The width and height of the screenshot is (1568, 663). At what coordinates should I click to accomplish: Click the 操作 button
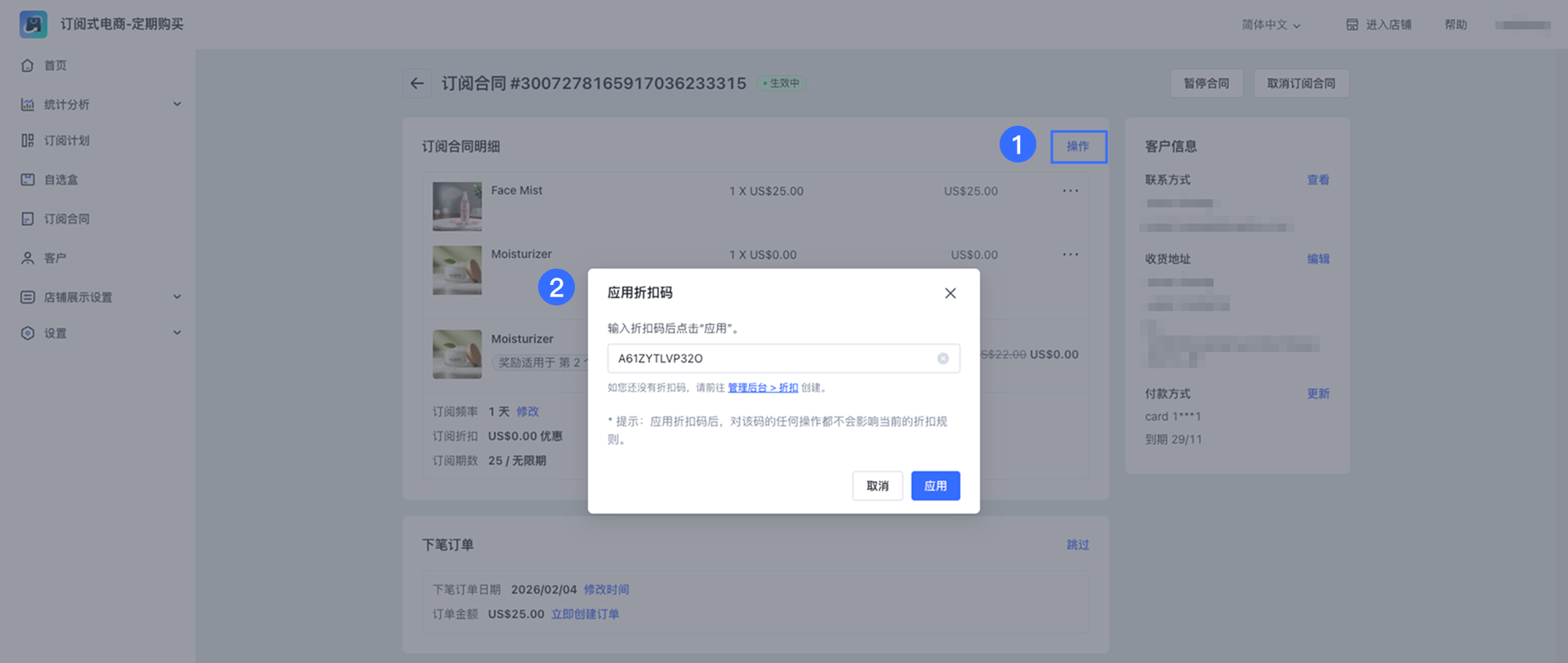(x=1079, y=147)
